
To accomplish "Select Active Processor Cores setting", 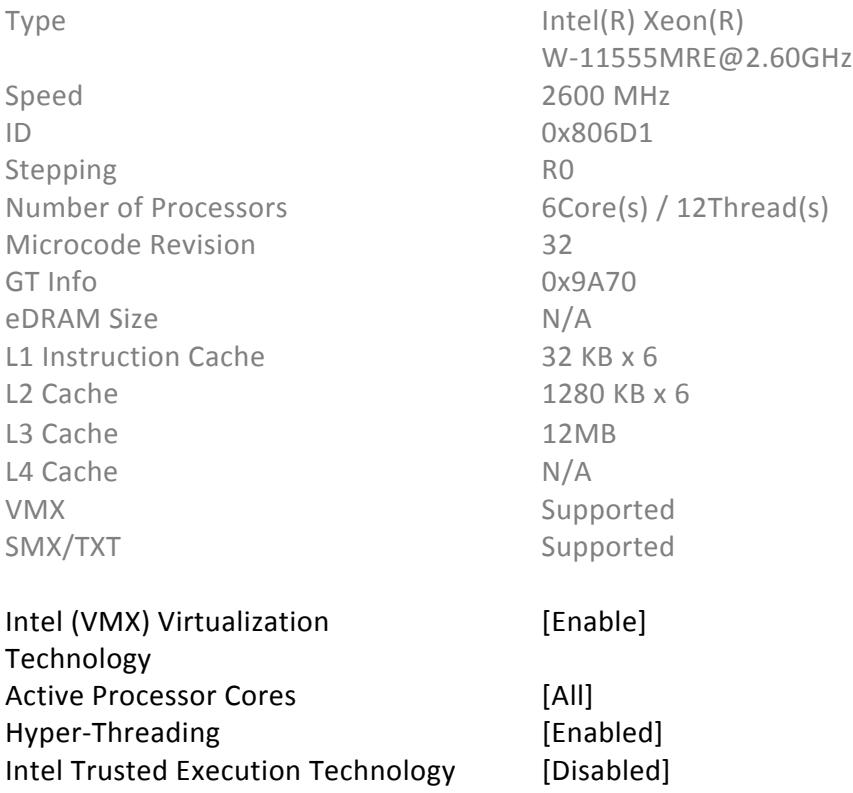I will point(151,696).
